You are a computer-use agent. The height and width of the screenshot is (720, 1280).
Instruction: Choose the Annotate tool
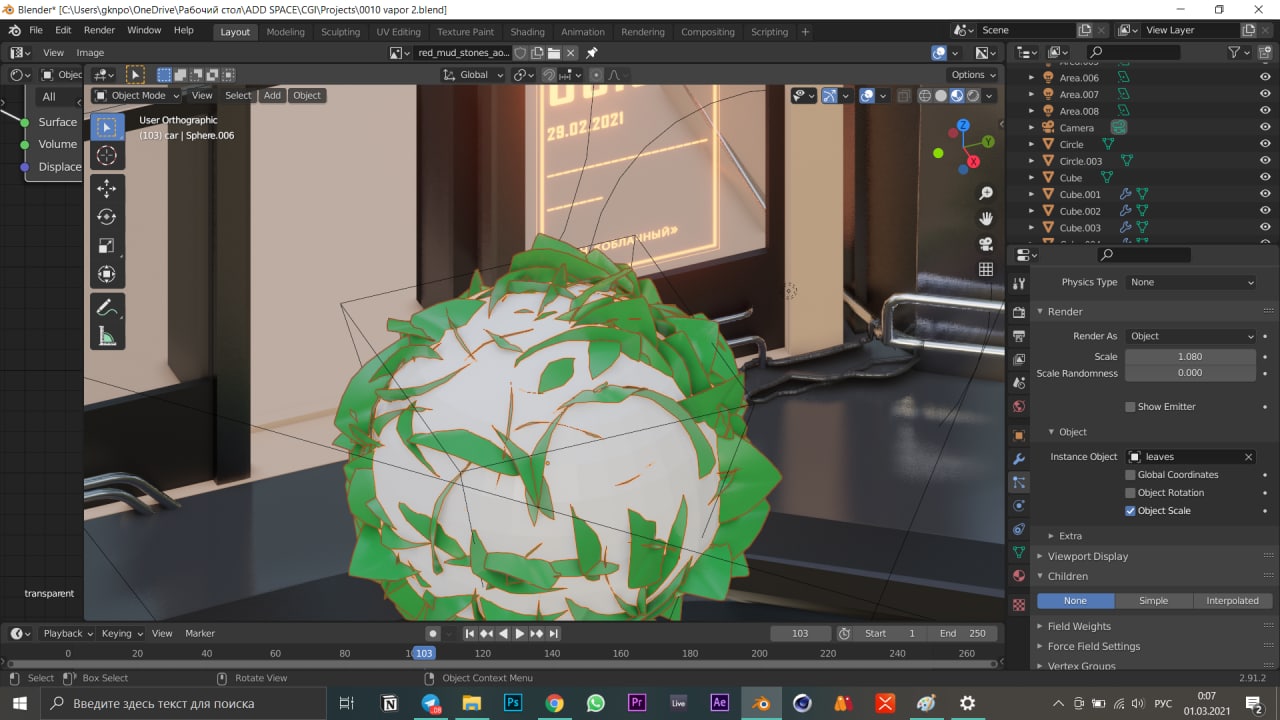[x=107, y=308]
